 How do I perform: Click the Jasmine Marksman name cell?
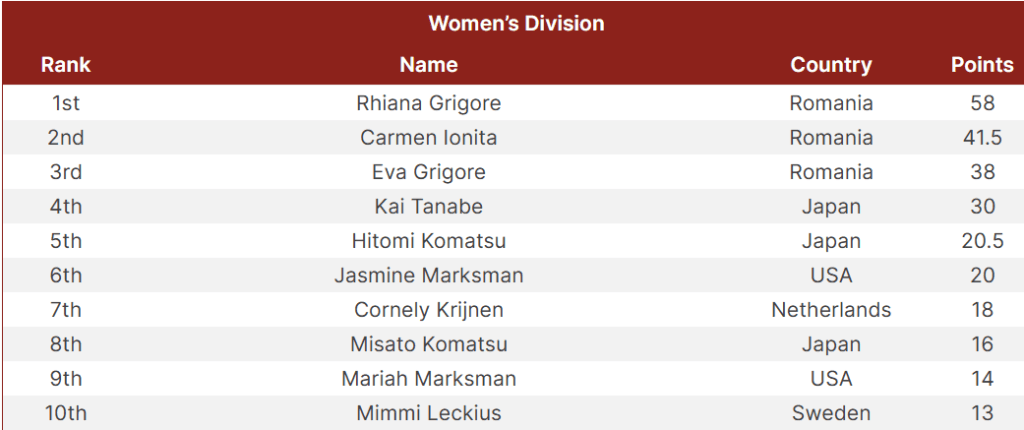(429, 276)
